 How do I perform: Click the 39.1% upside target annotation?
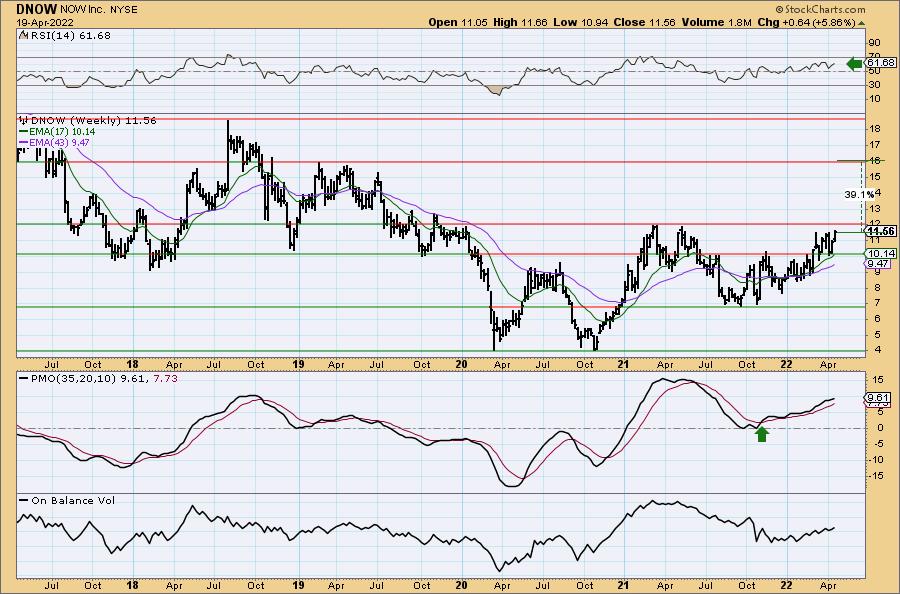[x=859, y=195]
